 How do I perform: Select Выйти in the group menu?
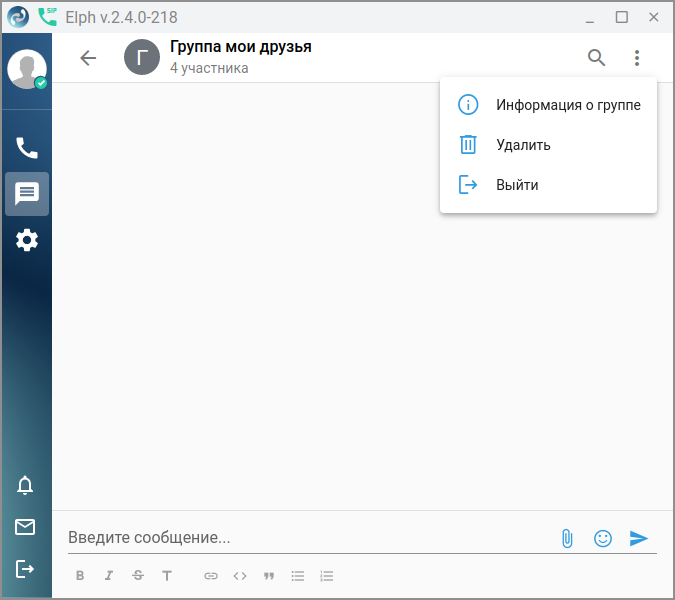[x=548, y=185]
